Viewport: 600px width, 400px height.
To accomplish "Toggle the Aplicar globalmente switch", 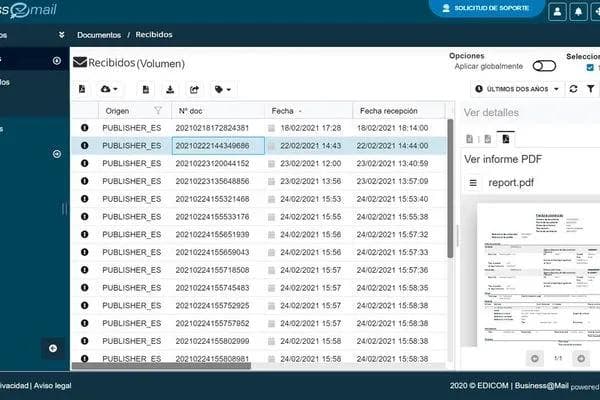I will pos(544,66).
